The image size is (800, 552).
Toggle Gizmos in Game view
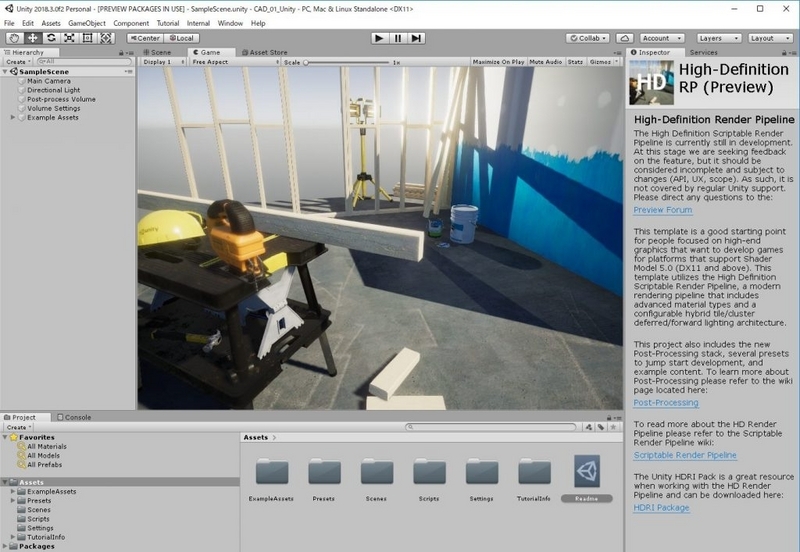[x=600, y=62]
